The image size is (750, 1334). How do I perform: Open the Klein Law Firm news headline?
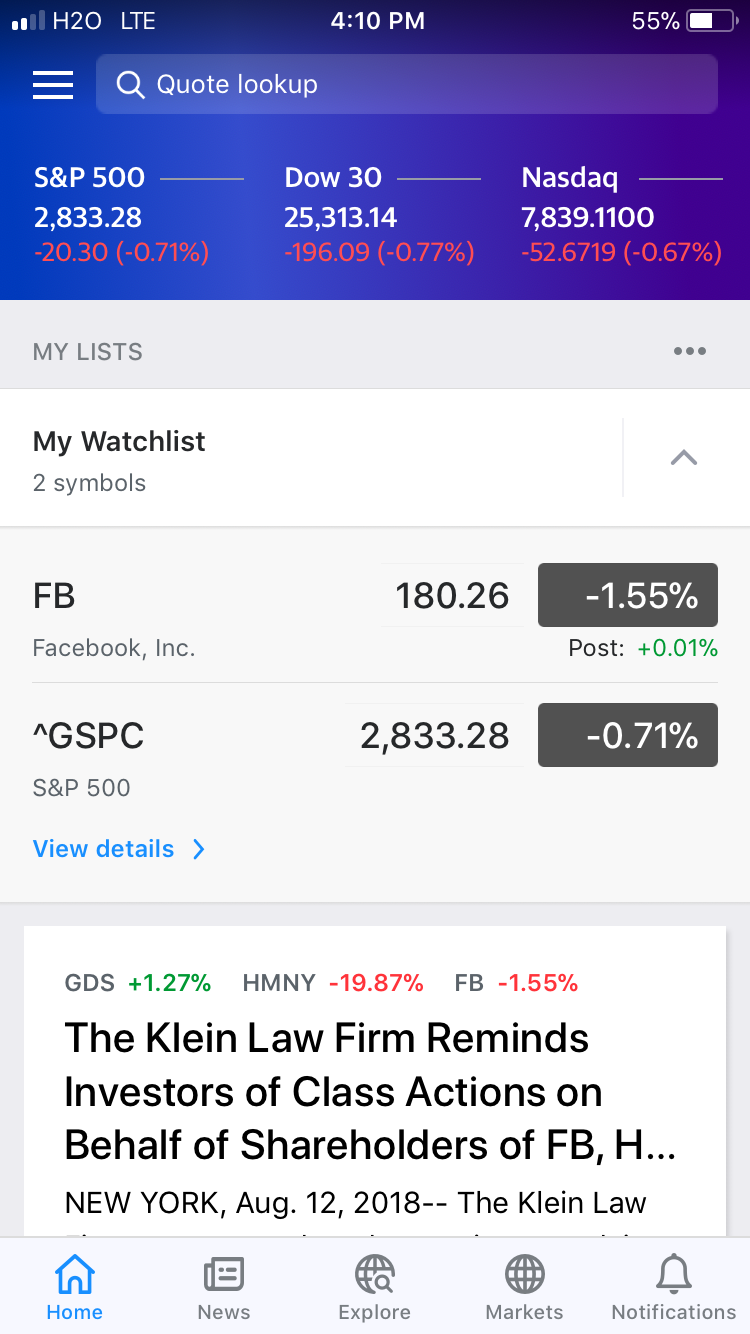(x=371, y=1092)
